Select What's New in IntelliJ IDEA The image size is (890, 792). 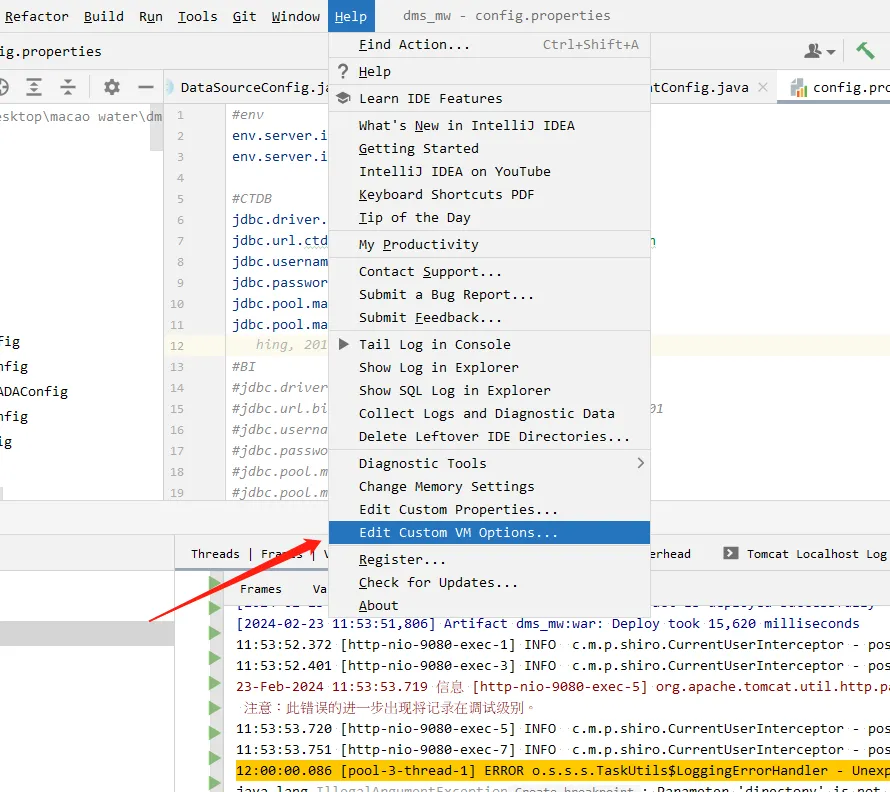tap(489, 125)
